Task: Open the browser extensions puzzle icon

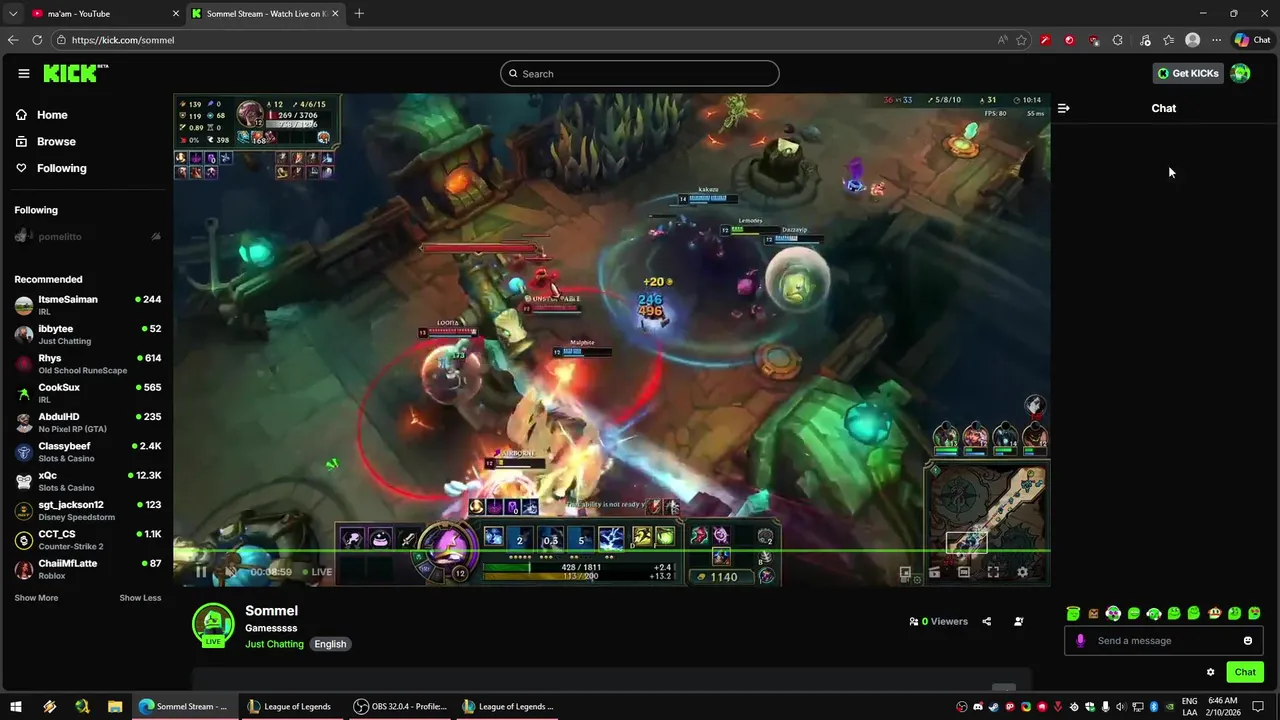Action: (x=1117, y=40)
